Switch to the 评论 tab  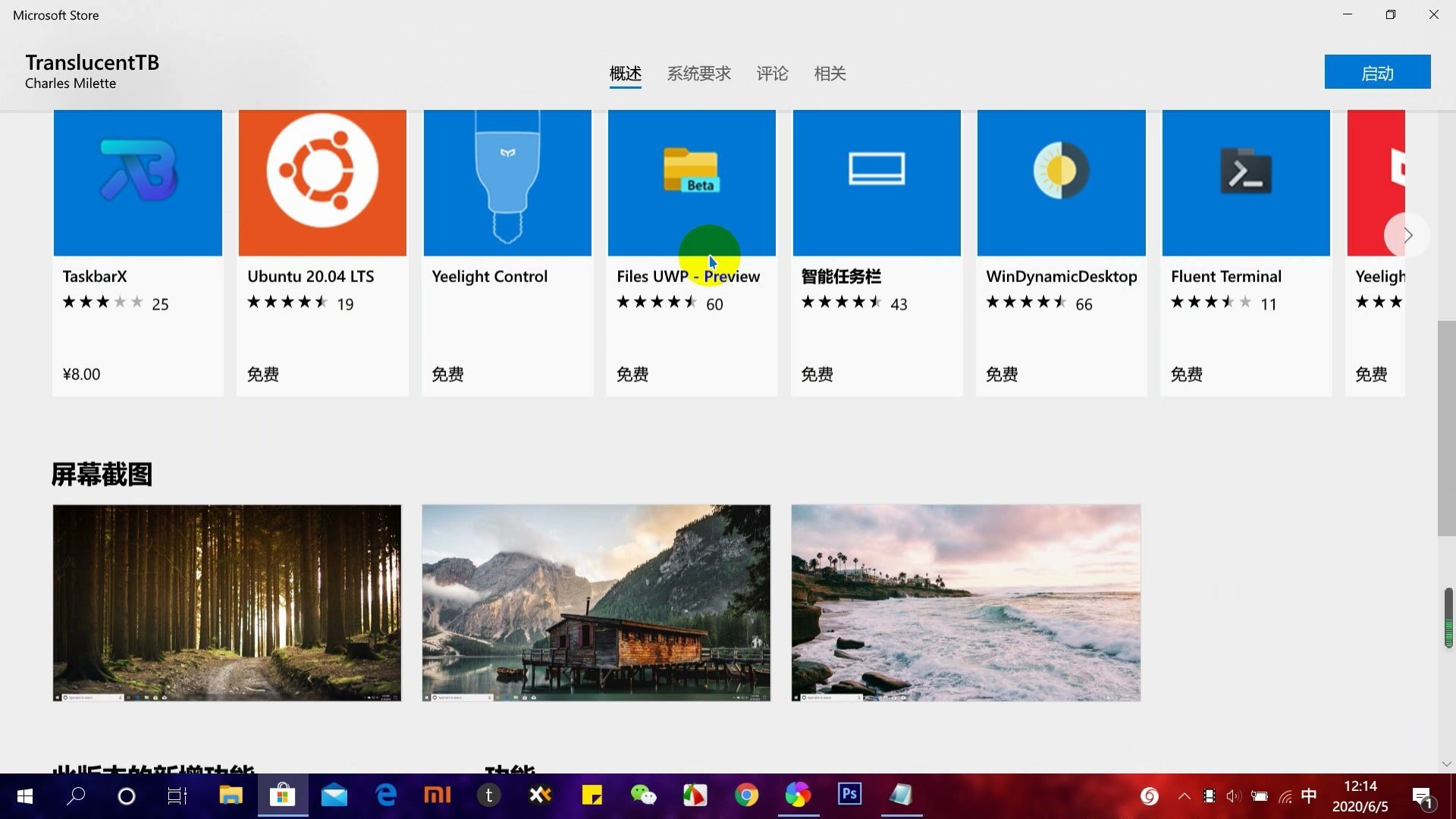point(773,74)
